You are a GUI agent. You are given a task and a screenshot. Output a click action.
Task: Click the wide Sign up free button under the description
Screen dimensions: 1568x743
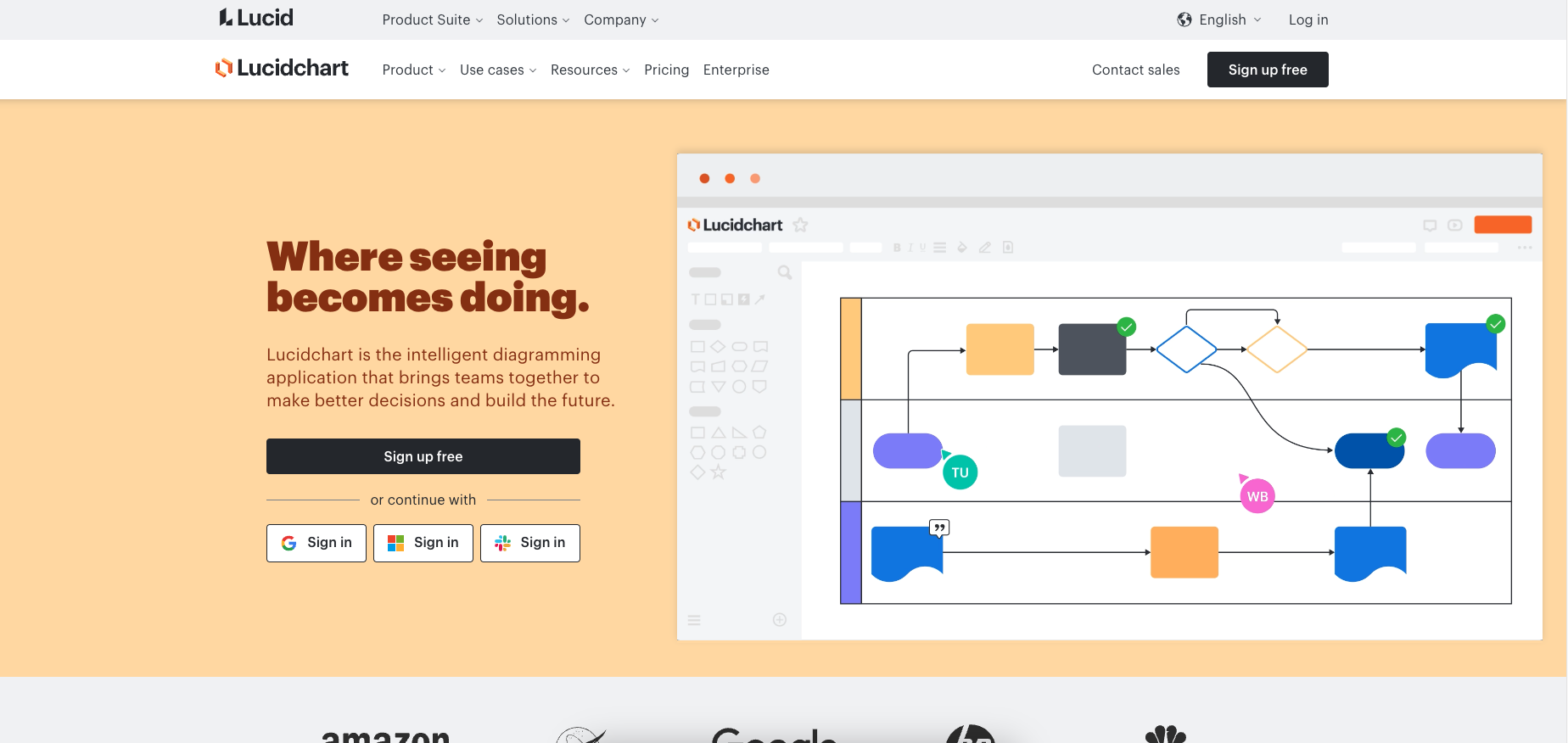click(423, 456)
